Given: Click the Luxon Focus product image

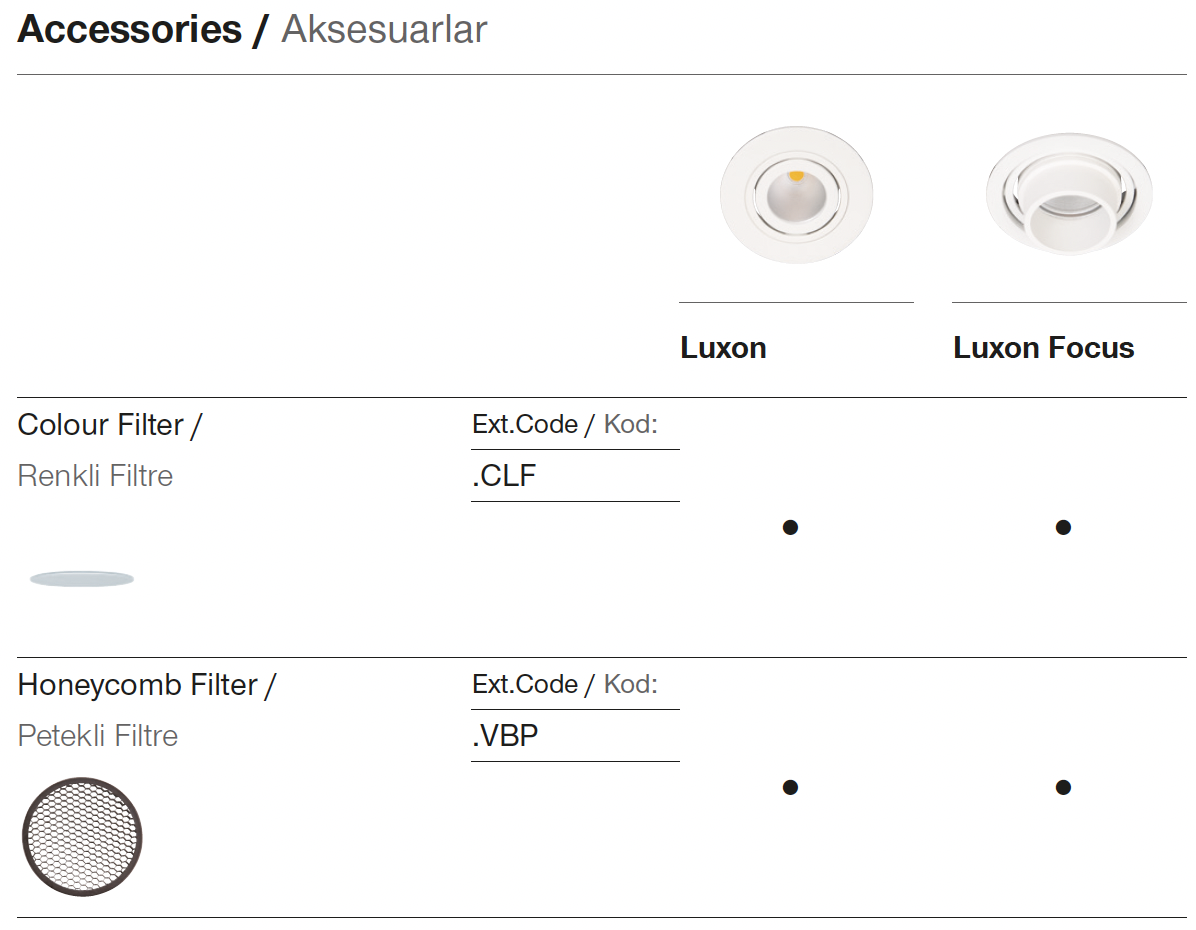Looking at the screenshot, I should point(1069,196).
